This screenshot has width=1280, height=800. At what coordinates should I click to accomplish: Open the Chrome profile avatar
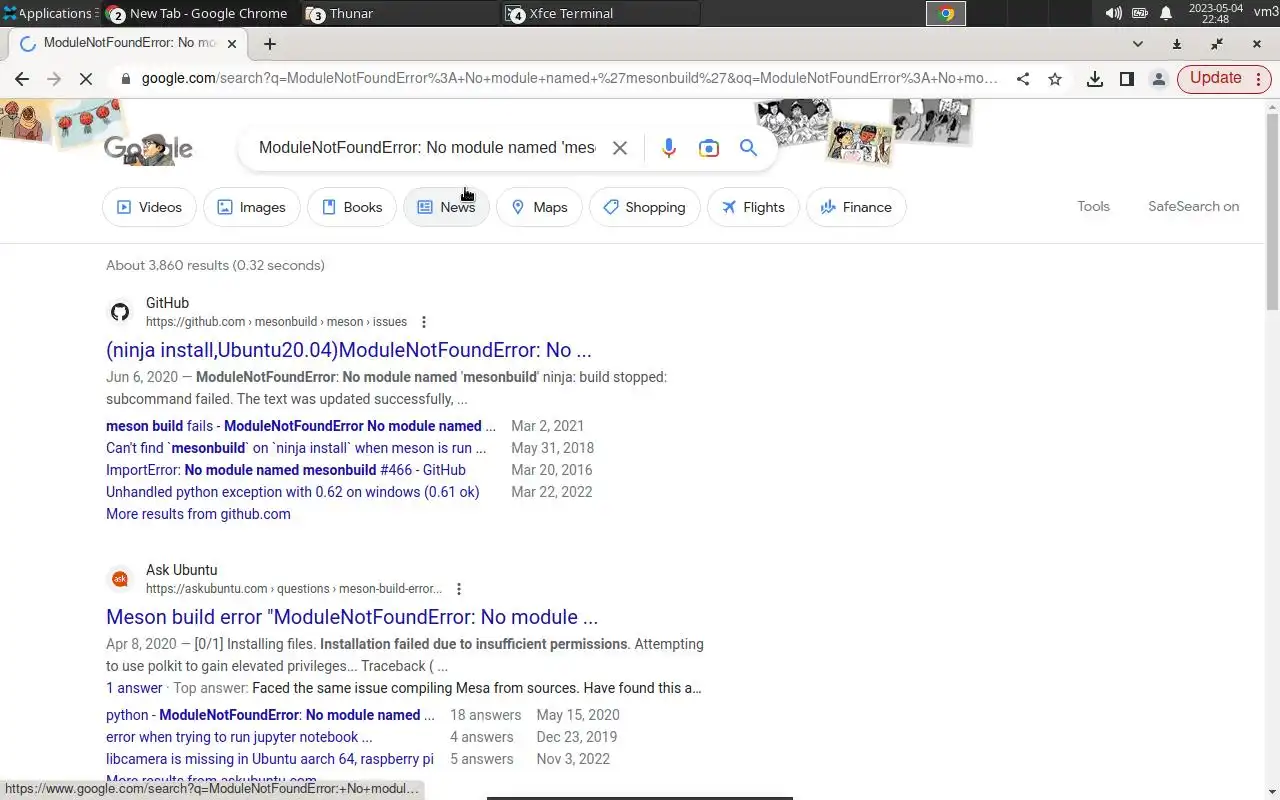coord(1159,79)
